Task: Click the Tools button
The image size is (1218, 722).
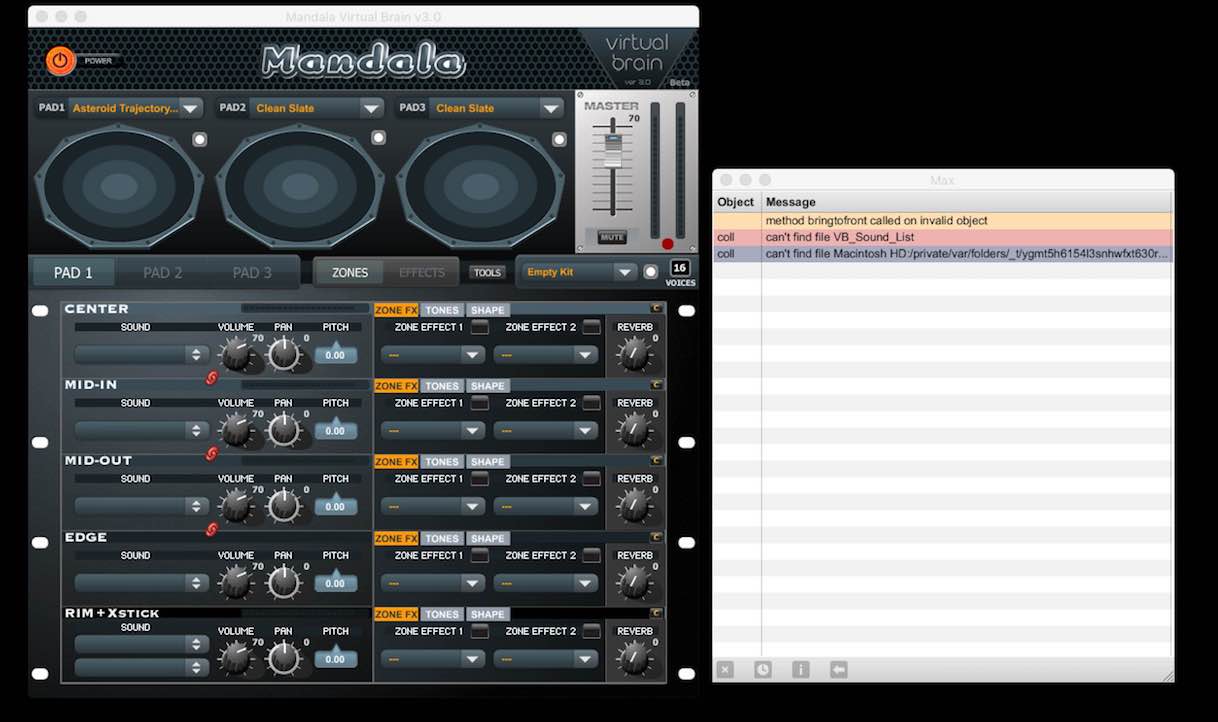Action: tap(487, 272)
